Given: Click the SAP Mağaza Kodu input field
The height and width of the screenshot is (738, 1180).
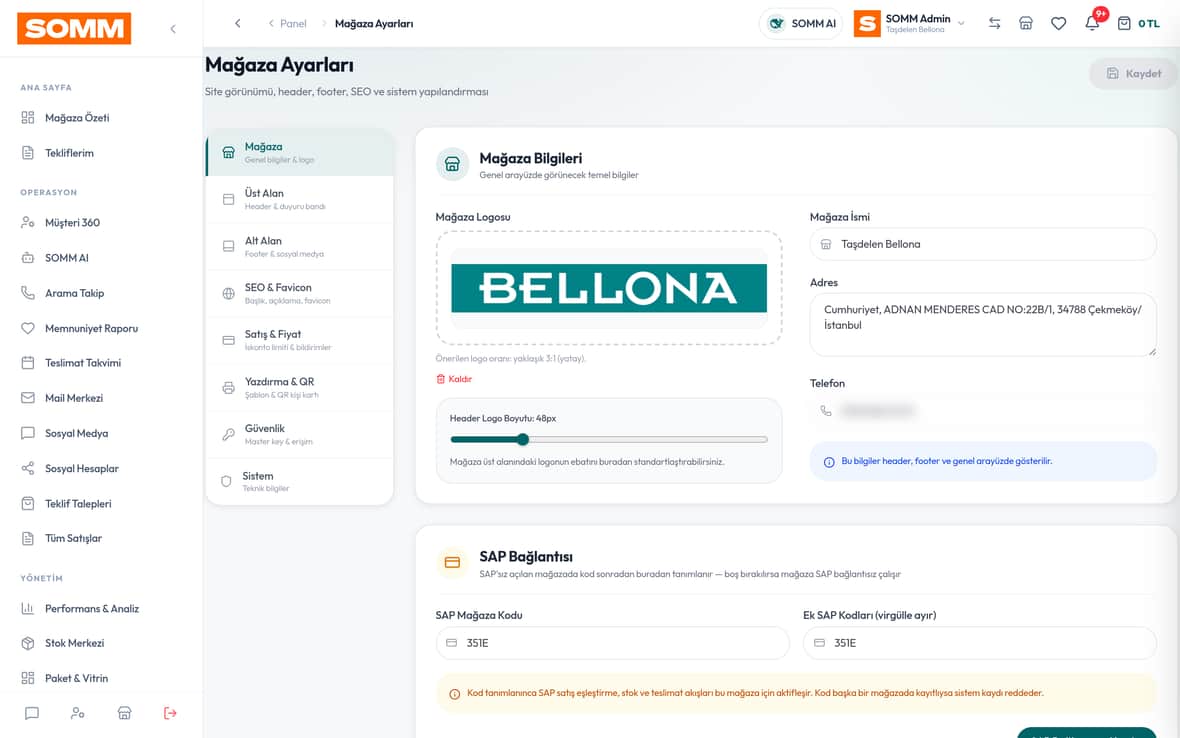Looking at the screenshot, I should [x=613, y=643].
